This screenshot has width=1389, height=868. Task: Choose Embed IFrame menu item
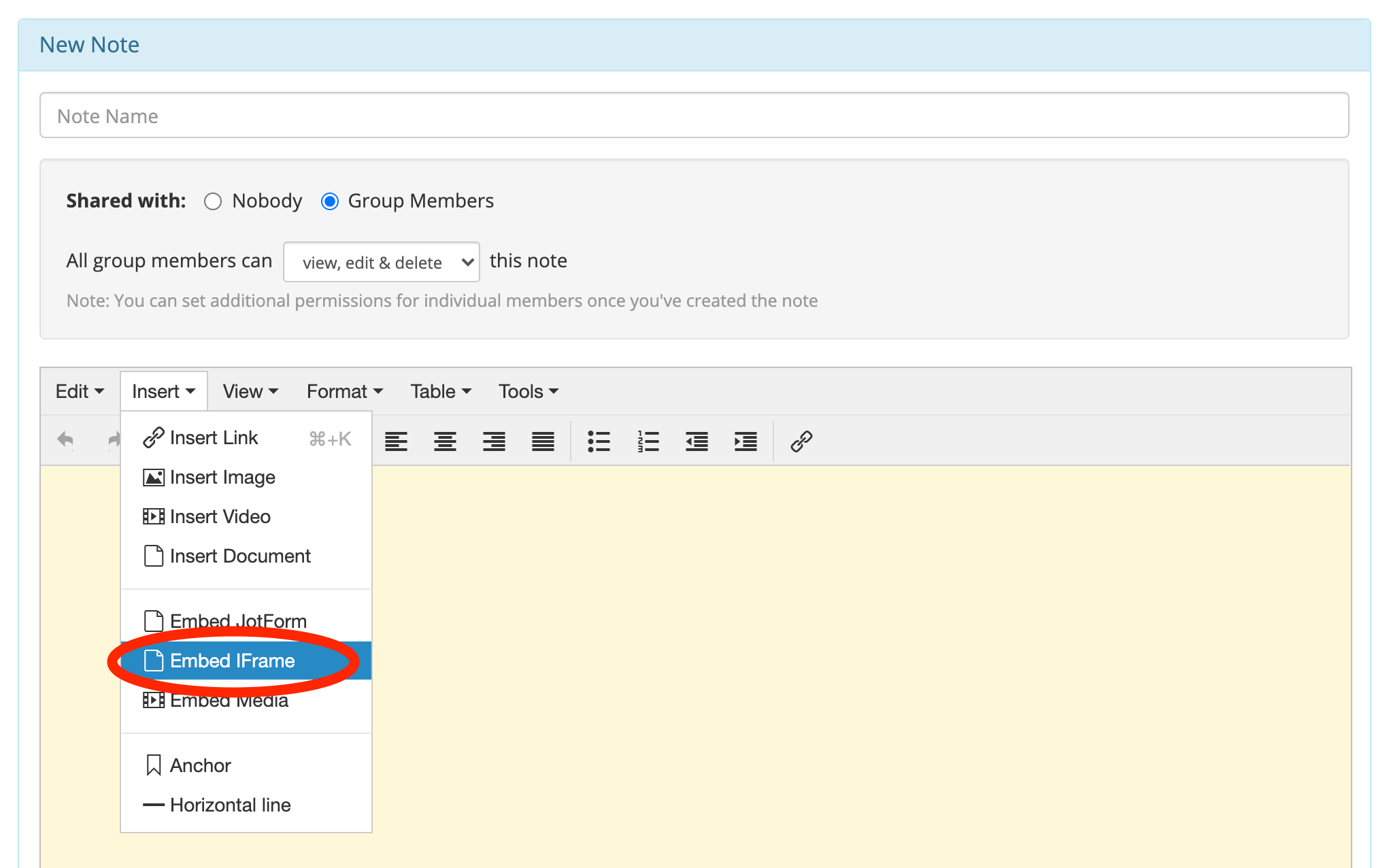[x=232, y=661]
